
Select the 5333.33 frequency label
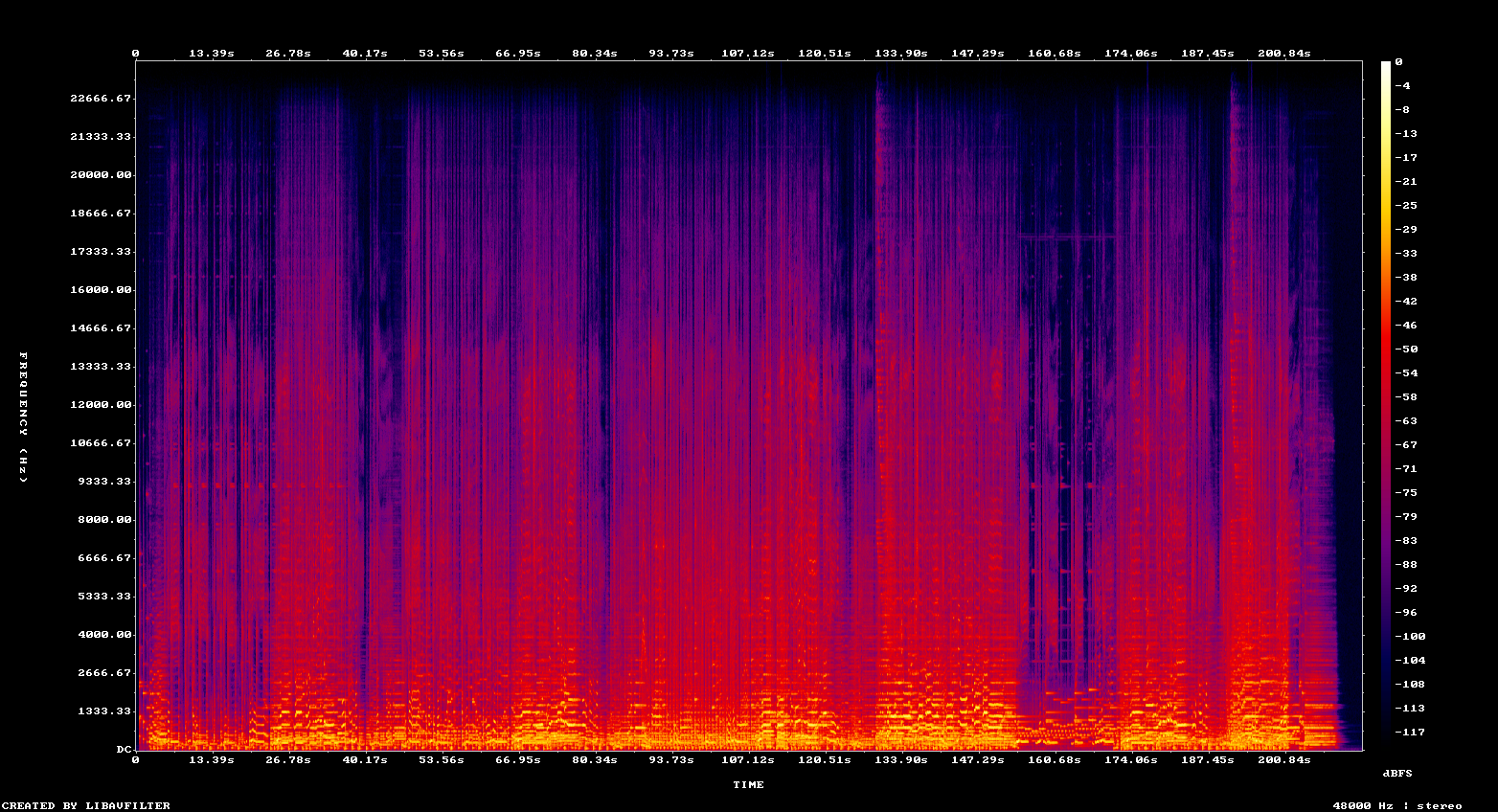click(104, 597)
